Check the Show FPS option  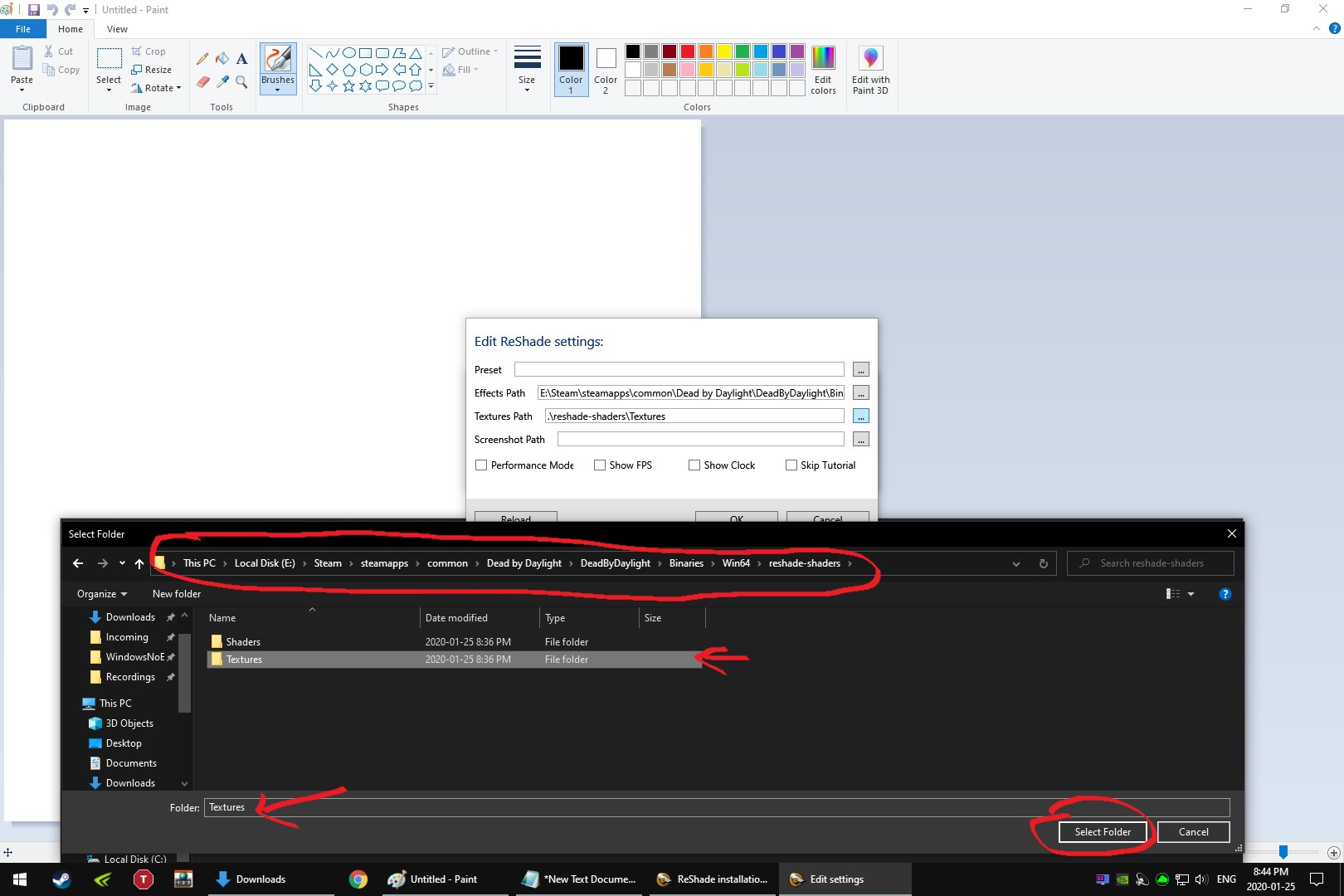[x=599, y=465]
